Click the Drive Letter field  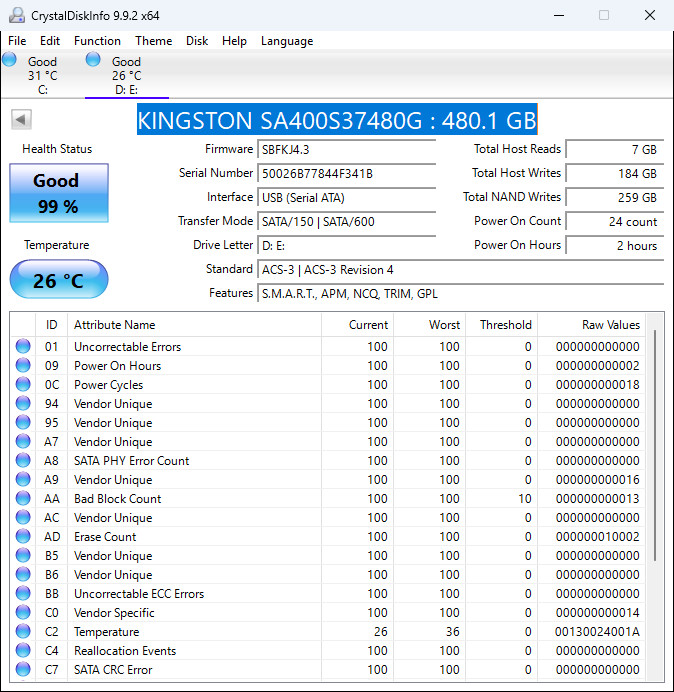point(346,245)
